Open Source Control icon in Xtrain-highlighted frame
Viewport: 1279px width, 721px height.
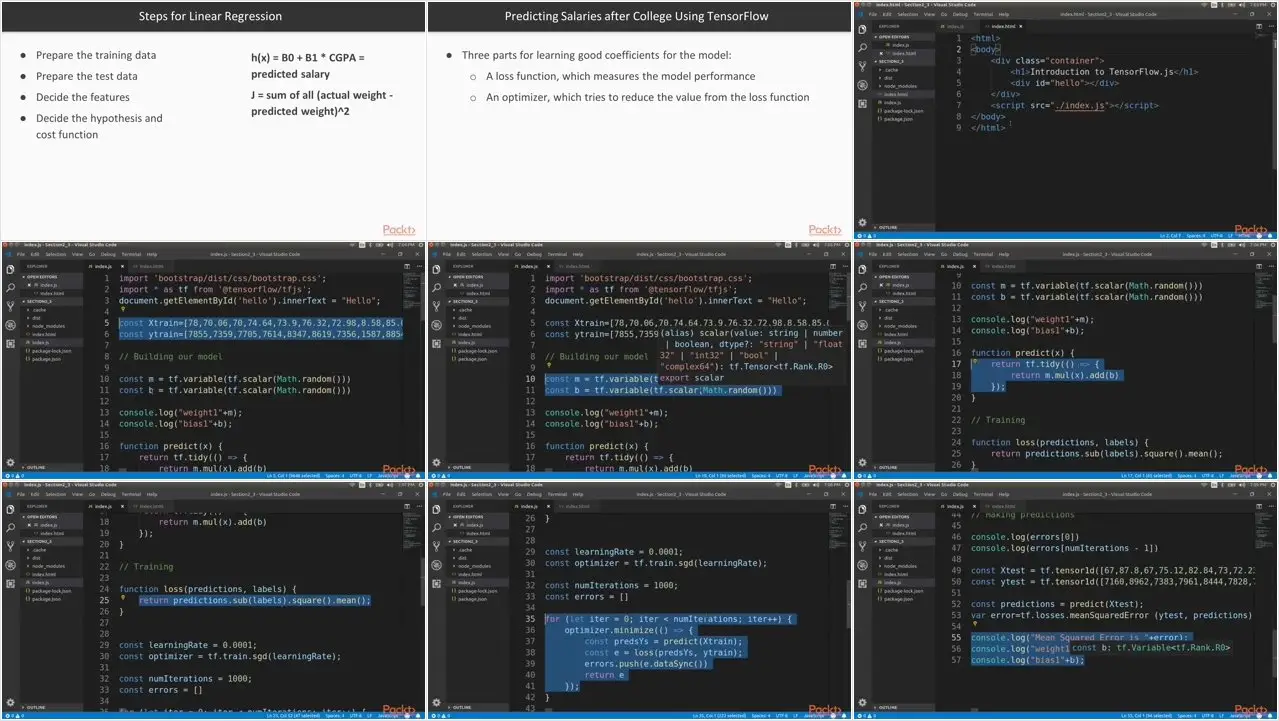click(x=10, y=307)
